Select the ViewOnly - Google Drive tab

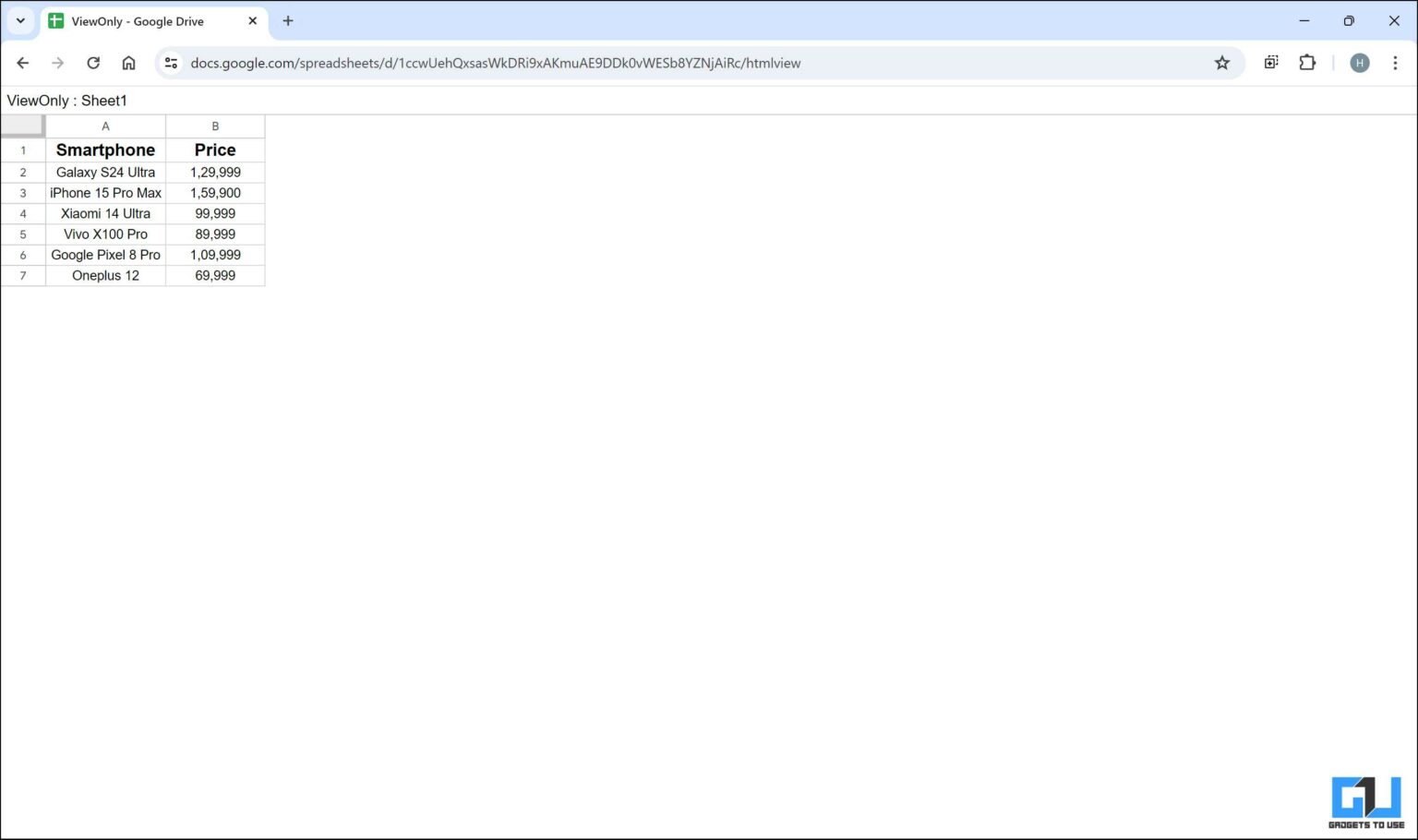(x=138, y=20)
